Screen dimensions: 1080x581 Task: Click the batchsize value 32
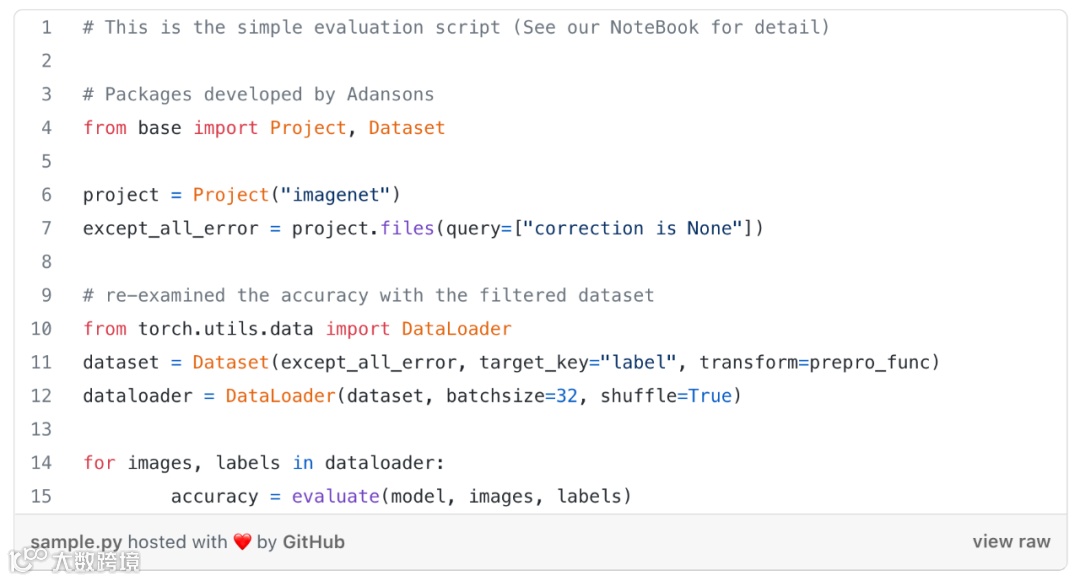[567, 396]
